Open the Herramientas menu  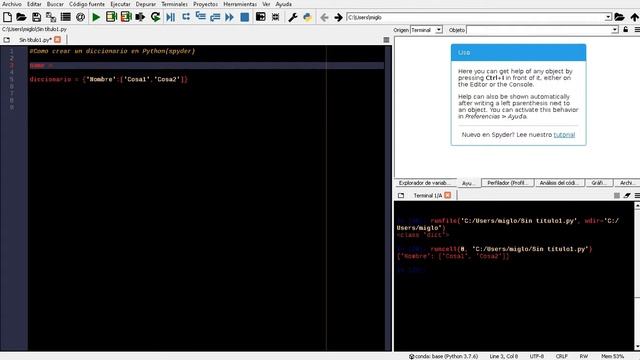pos(240,4)
